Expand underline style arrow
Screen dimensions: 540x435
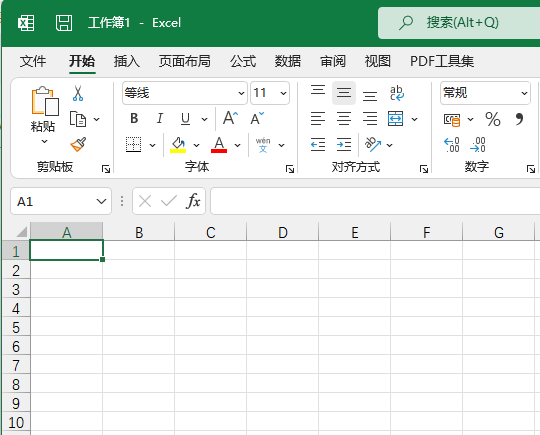click(205, 119)
